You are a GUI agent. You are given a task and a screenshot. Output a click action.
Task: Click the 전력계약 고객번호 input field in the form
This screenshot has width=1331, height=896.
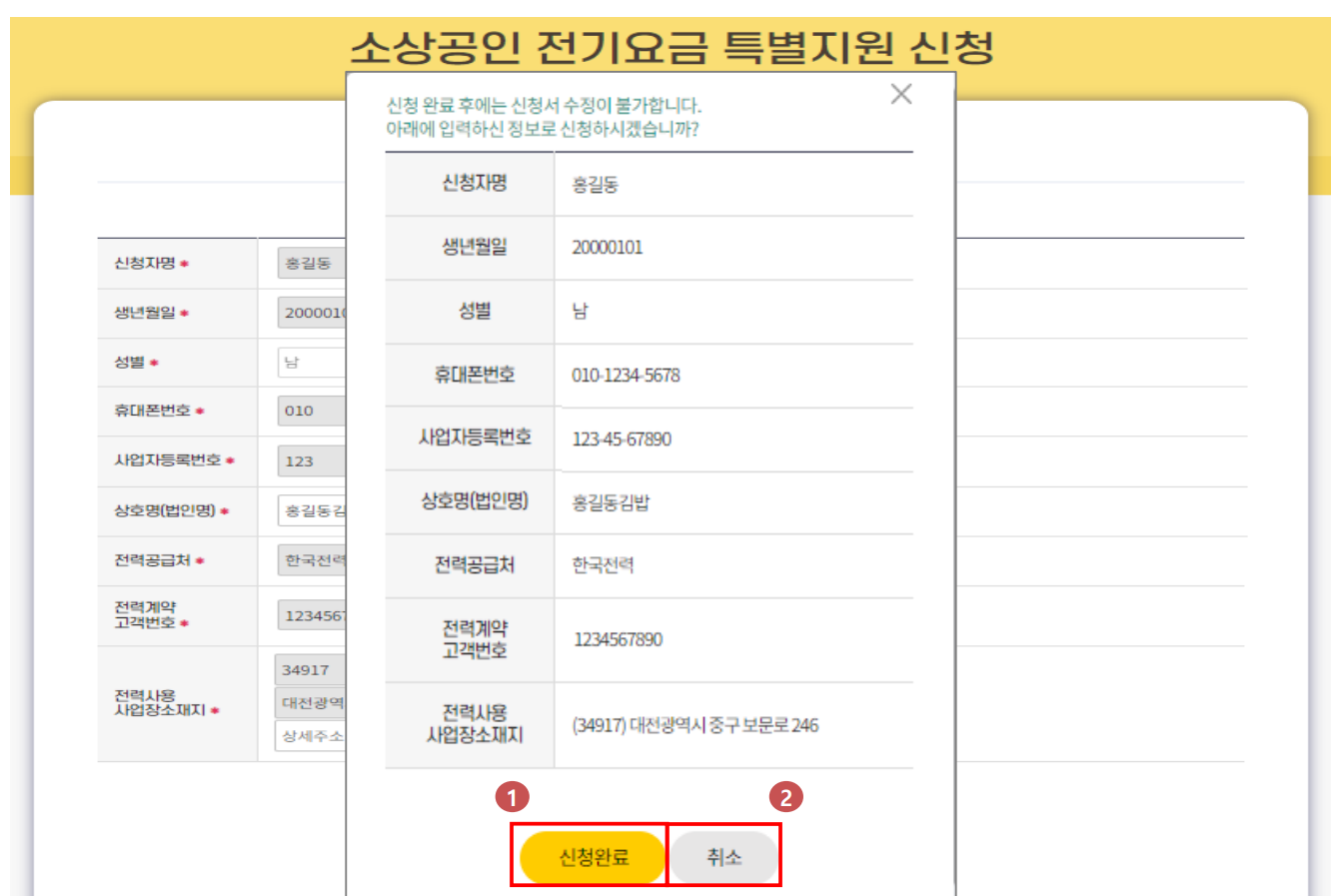tap(312, 615)
